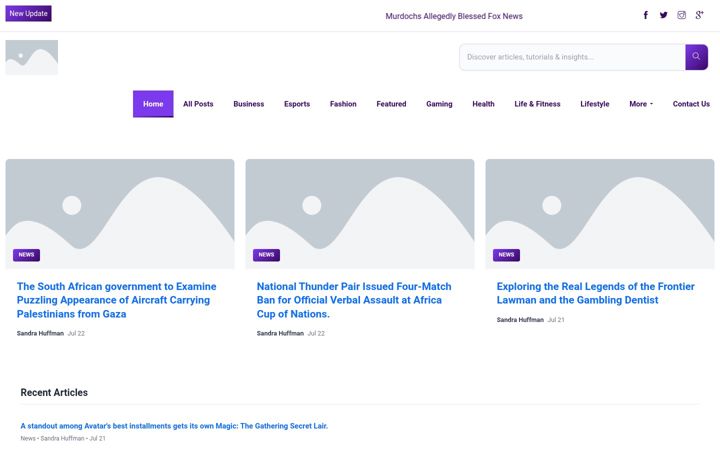Viewport: 720px width, 450px height.
Task: Open Exploring the Real Legends of the Frontier title
Action: click(596, 293)
